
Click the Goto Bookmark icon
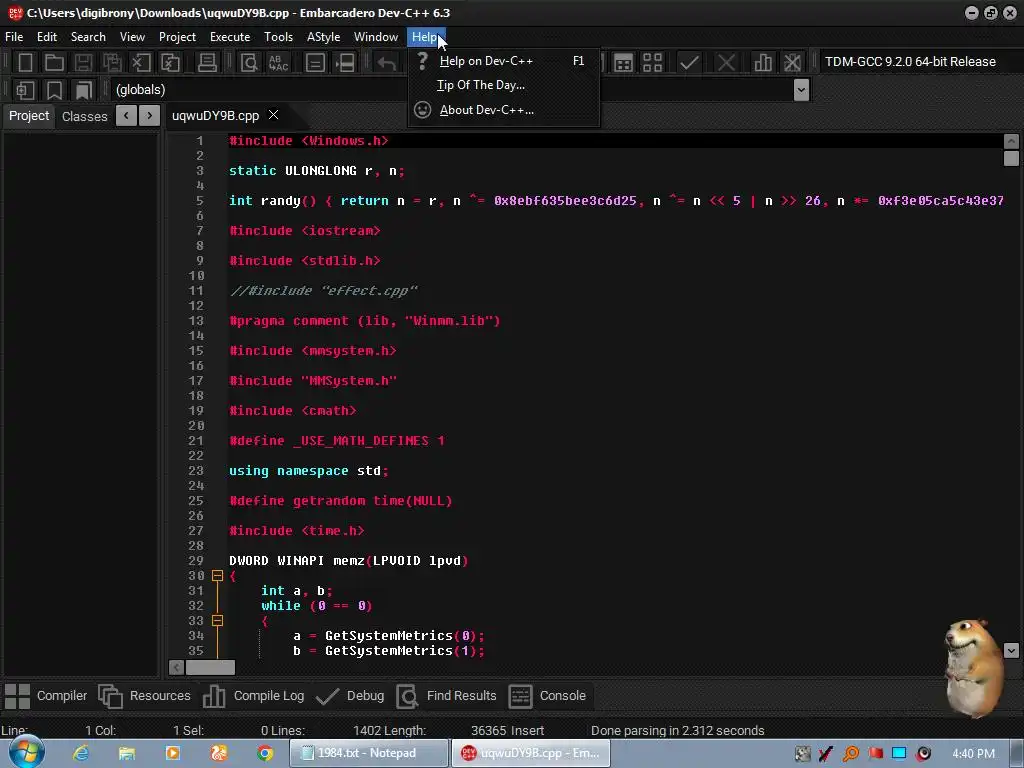tap(84, 89)
